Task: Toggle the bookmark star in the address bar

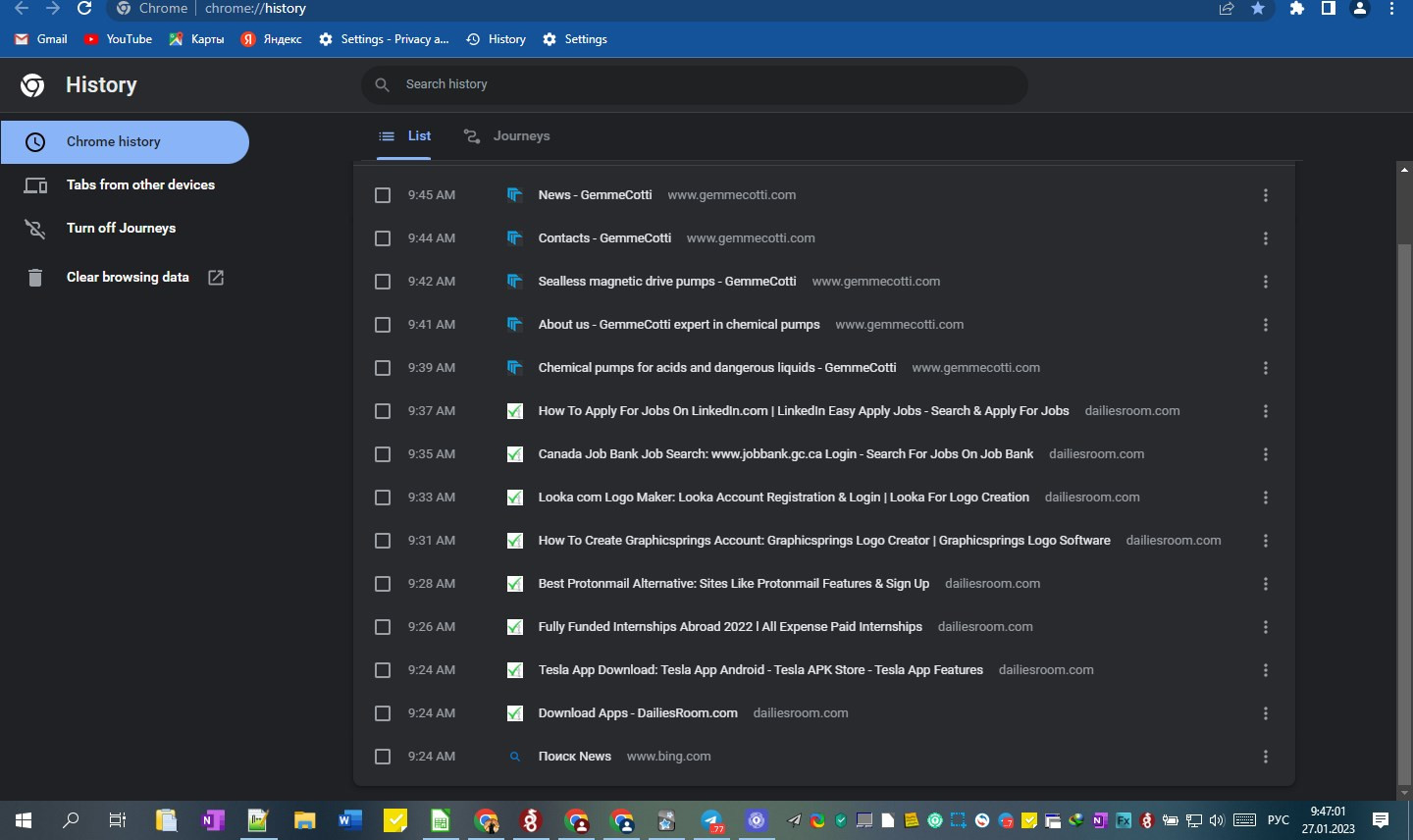Action: [1258, 9]
